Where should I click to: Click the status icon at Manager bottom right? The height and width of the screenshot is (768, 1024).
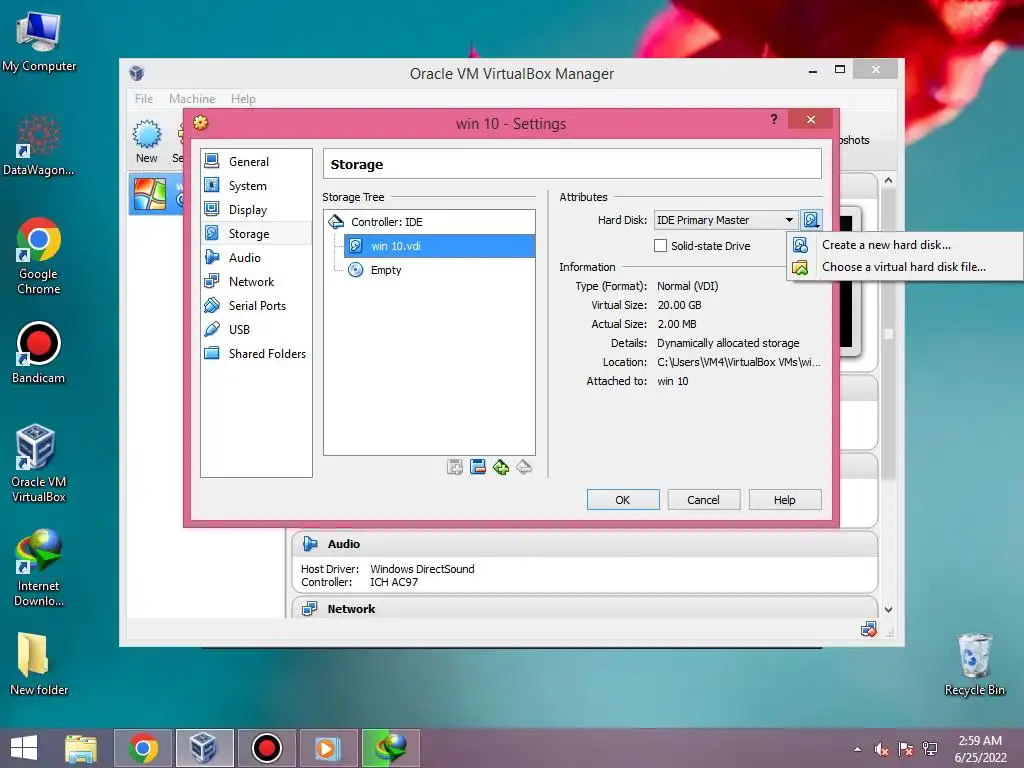[869, 630]
